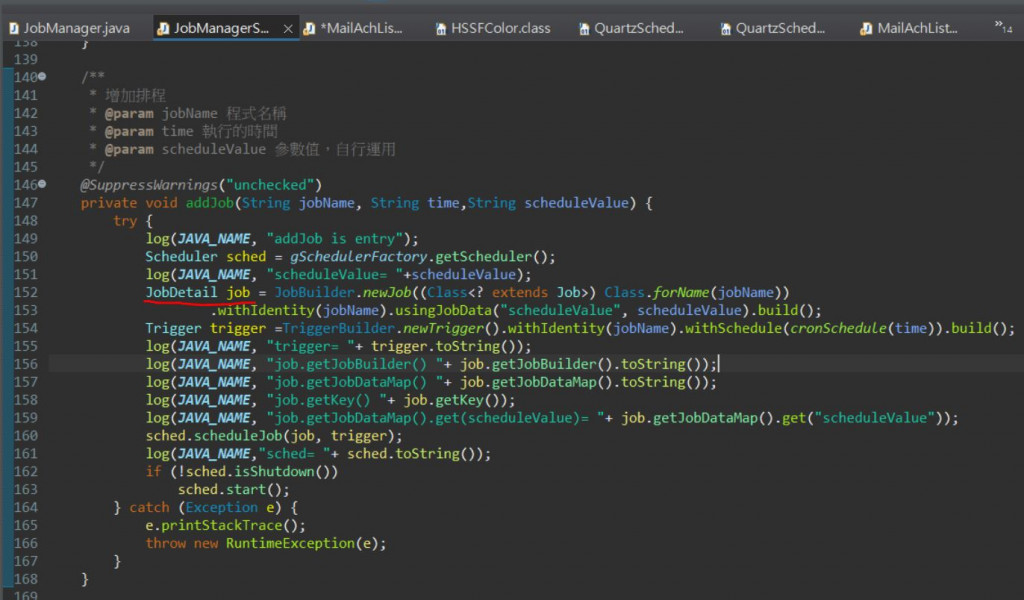Click line number 152 in the gutter
The height and width of the screenshot is (600, 1024).
point(25,292)
